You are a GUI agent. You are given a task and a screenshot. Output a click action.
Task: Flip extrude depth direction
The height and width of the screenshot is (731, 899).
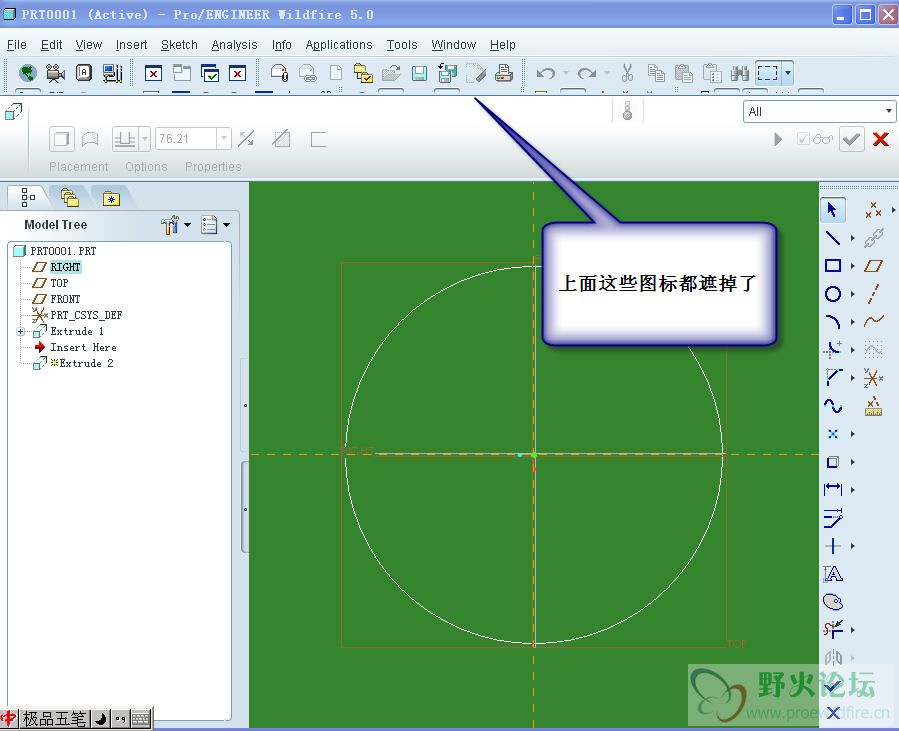[247, 139]
